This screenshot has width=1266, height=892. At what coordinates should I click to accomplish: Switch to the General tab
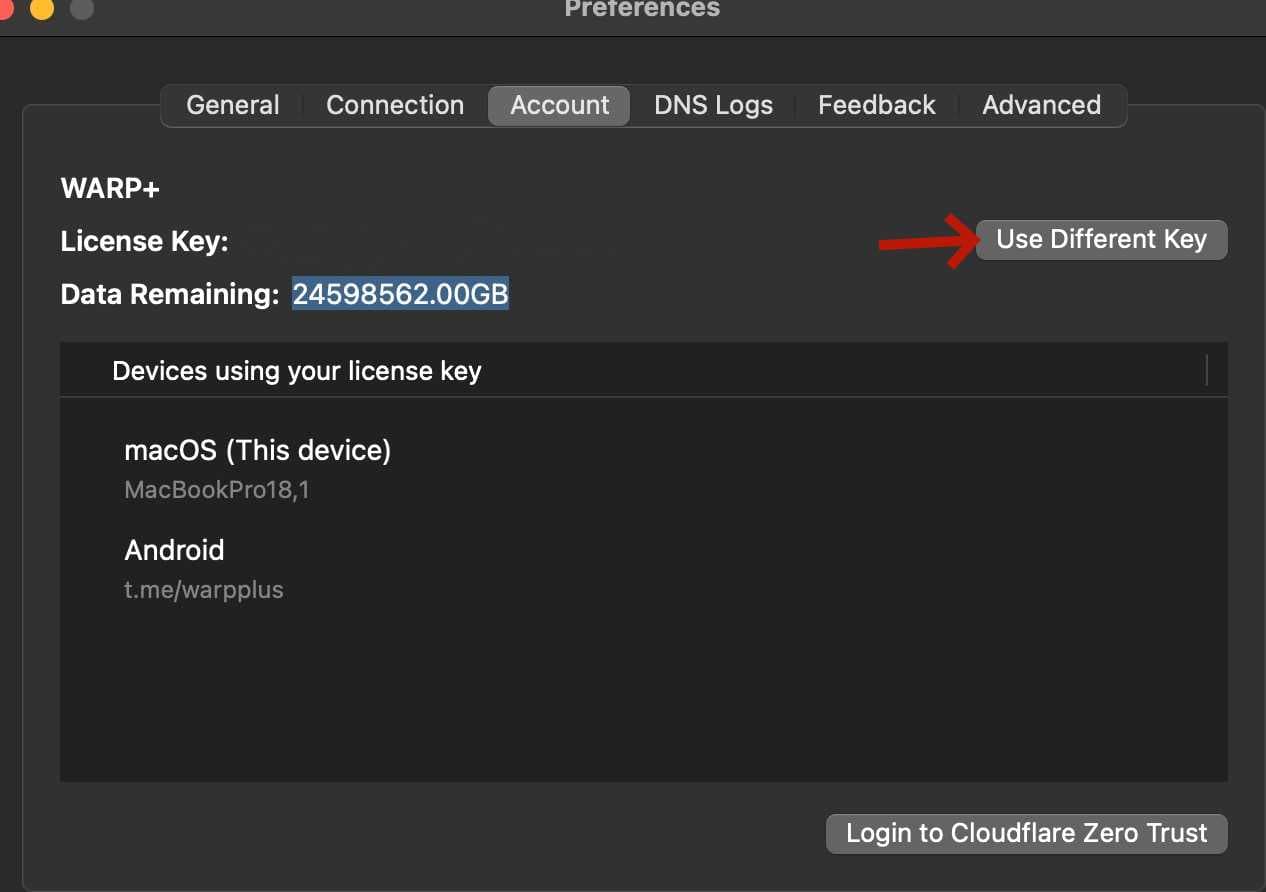[233, 105]
